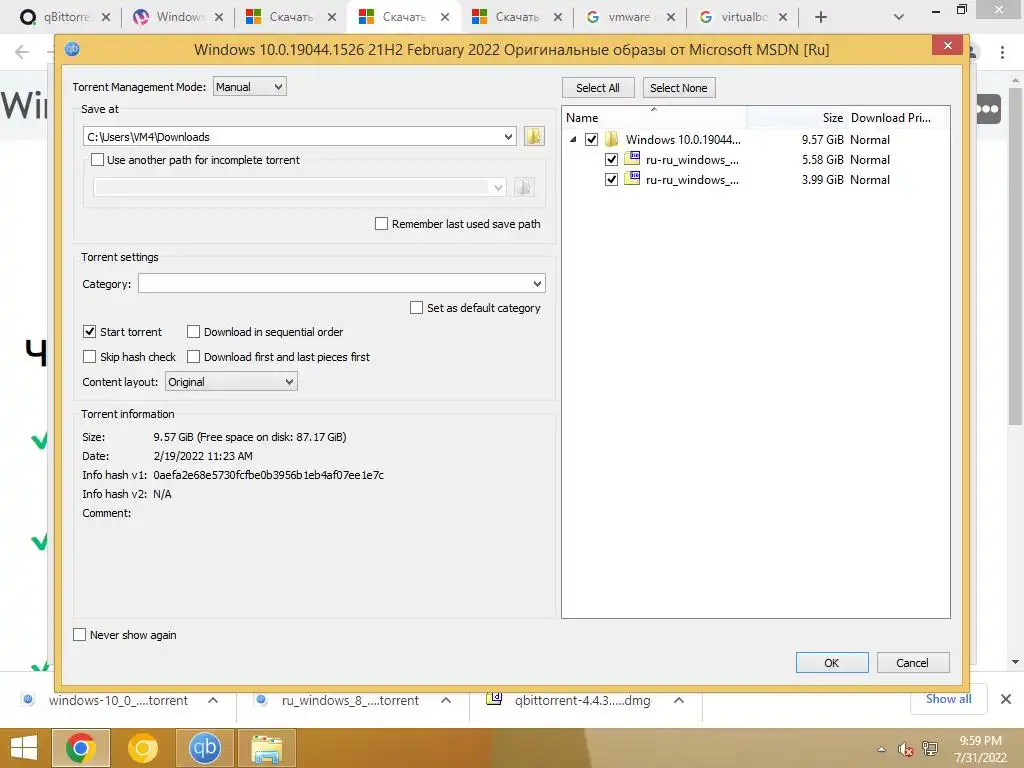The width and height of the screenshot is (1024, 768).
Task: Click the muted volume tray icon
Action: tap(905, 749)
